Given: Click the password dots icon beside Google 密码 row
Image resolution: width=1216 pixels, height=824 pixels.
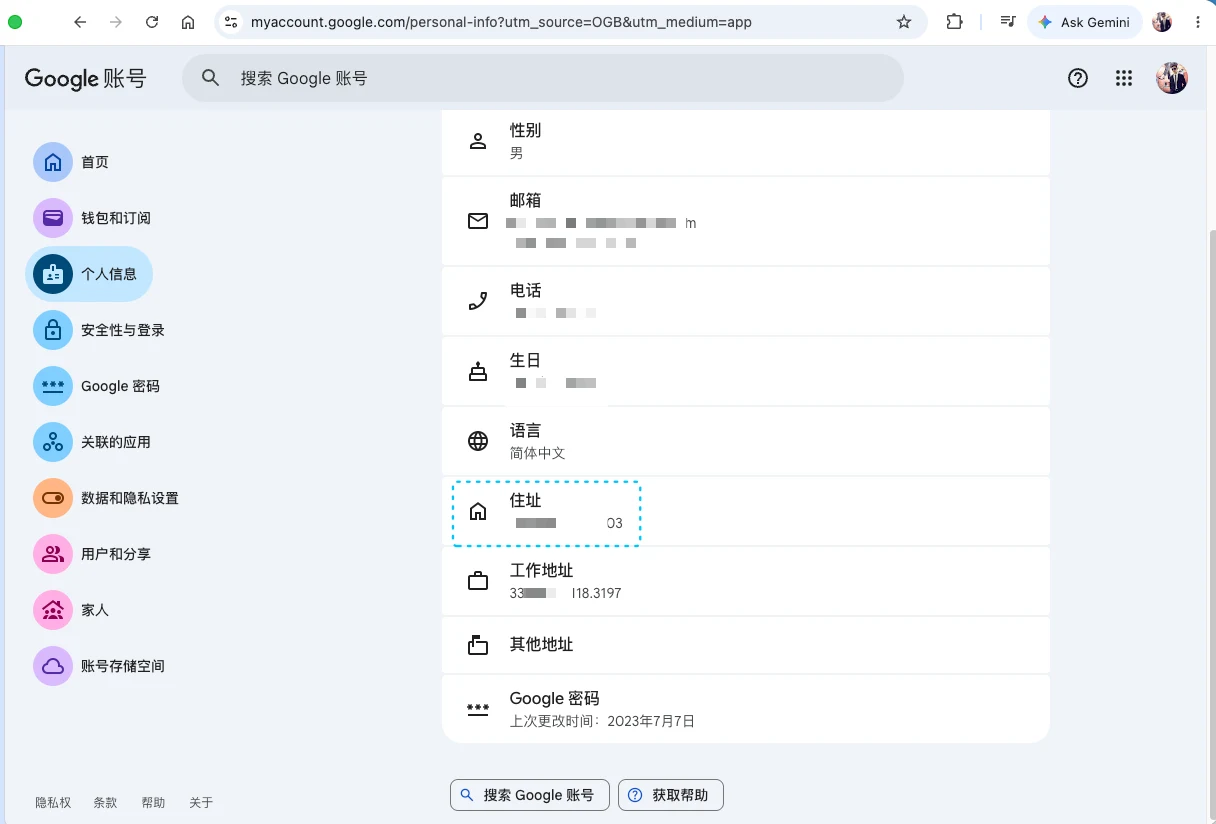Looking at the screenshot, I should [x=478, y=709].
